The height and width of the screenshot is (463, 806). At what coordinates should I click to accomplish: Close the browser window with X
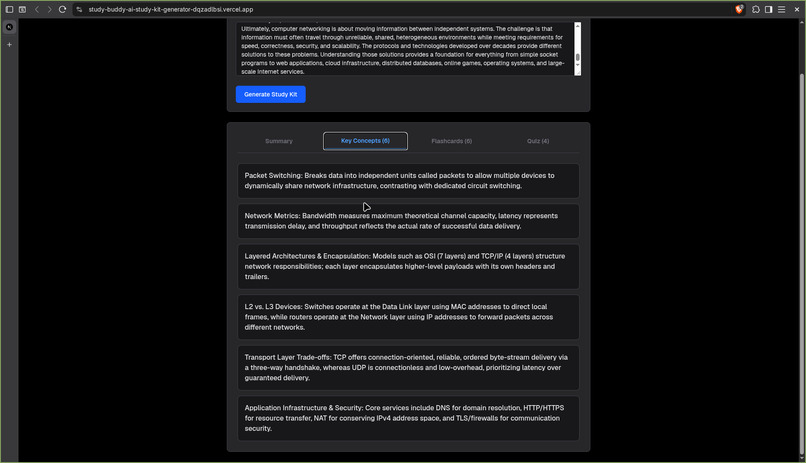(x=797, y=9)
